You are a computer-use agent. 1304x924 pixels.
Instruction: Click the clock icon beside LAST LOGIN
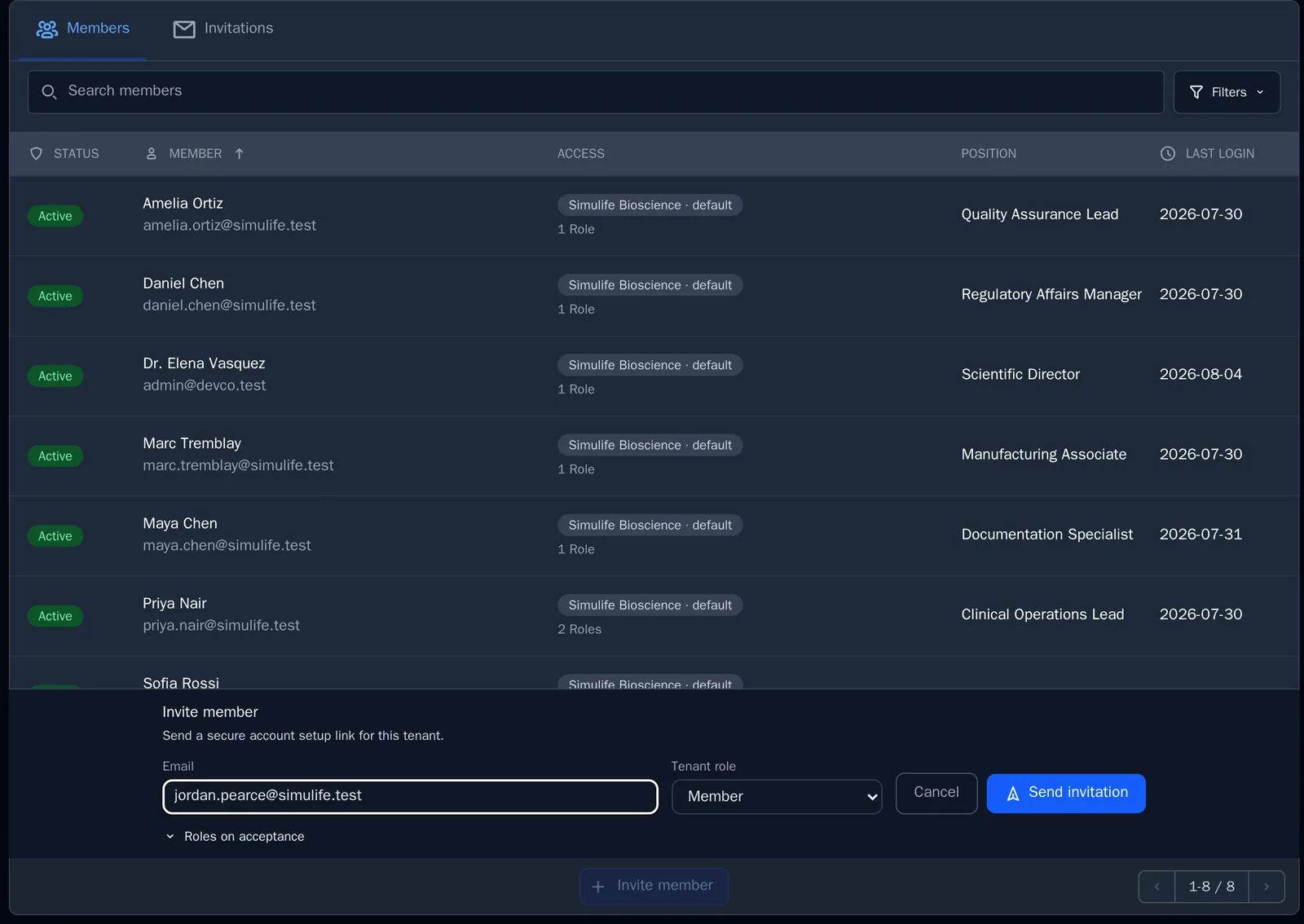pyautogui.click(x=1168, y=153)
